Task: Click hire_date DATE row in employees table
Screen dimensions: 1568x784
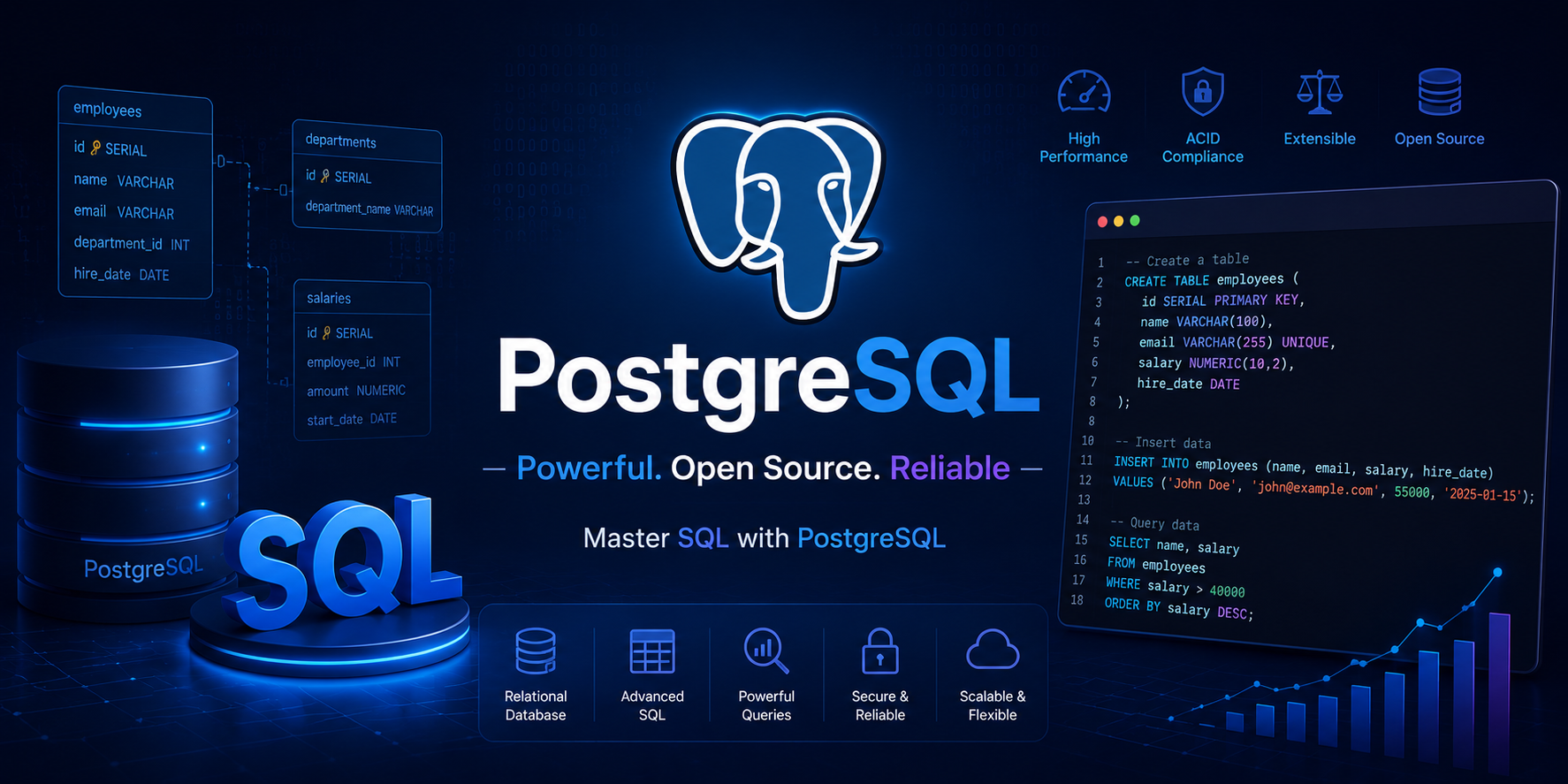Action: 121,275
